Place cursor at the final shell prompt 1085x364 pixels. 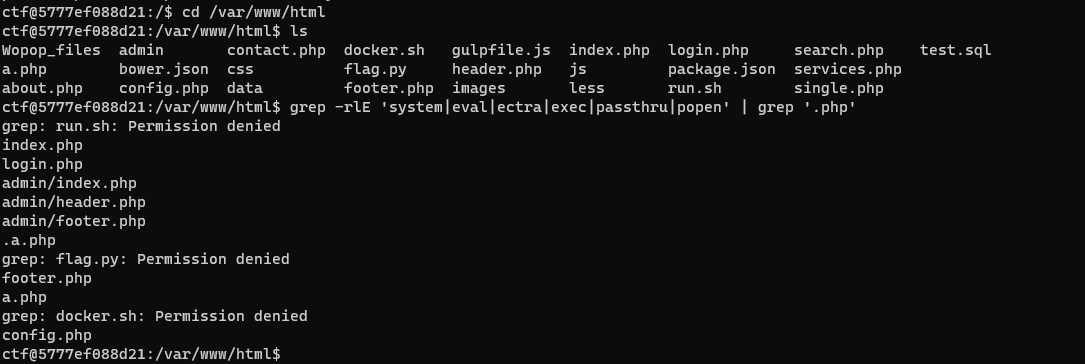point(285,354)
